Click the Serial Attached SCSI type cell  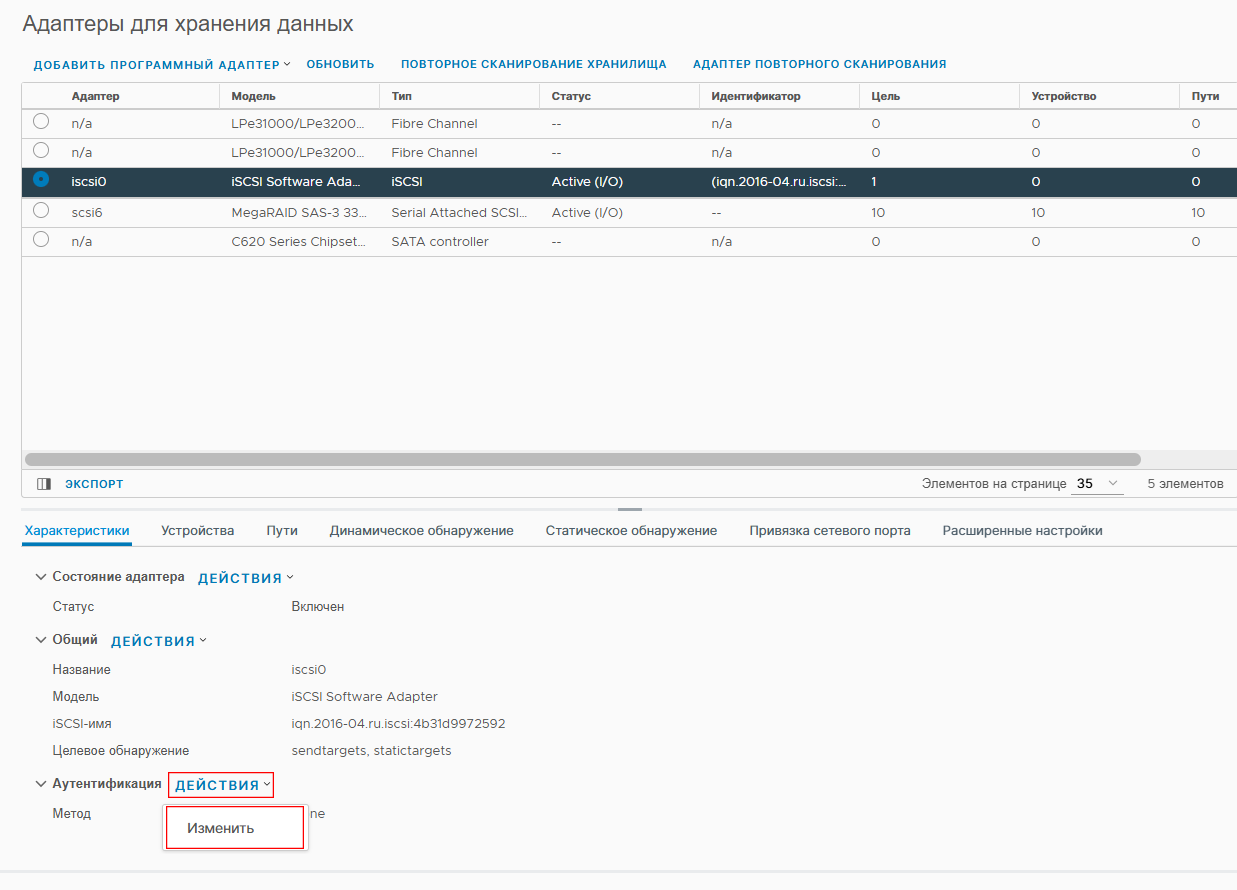(x=459, y=213)
